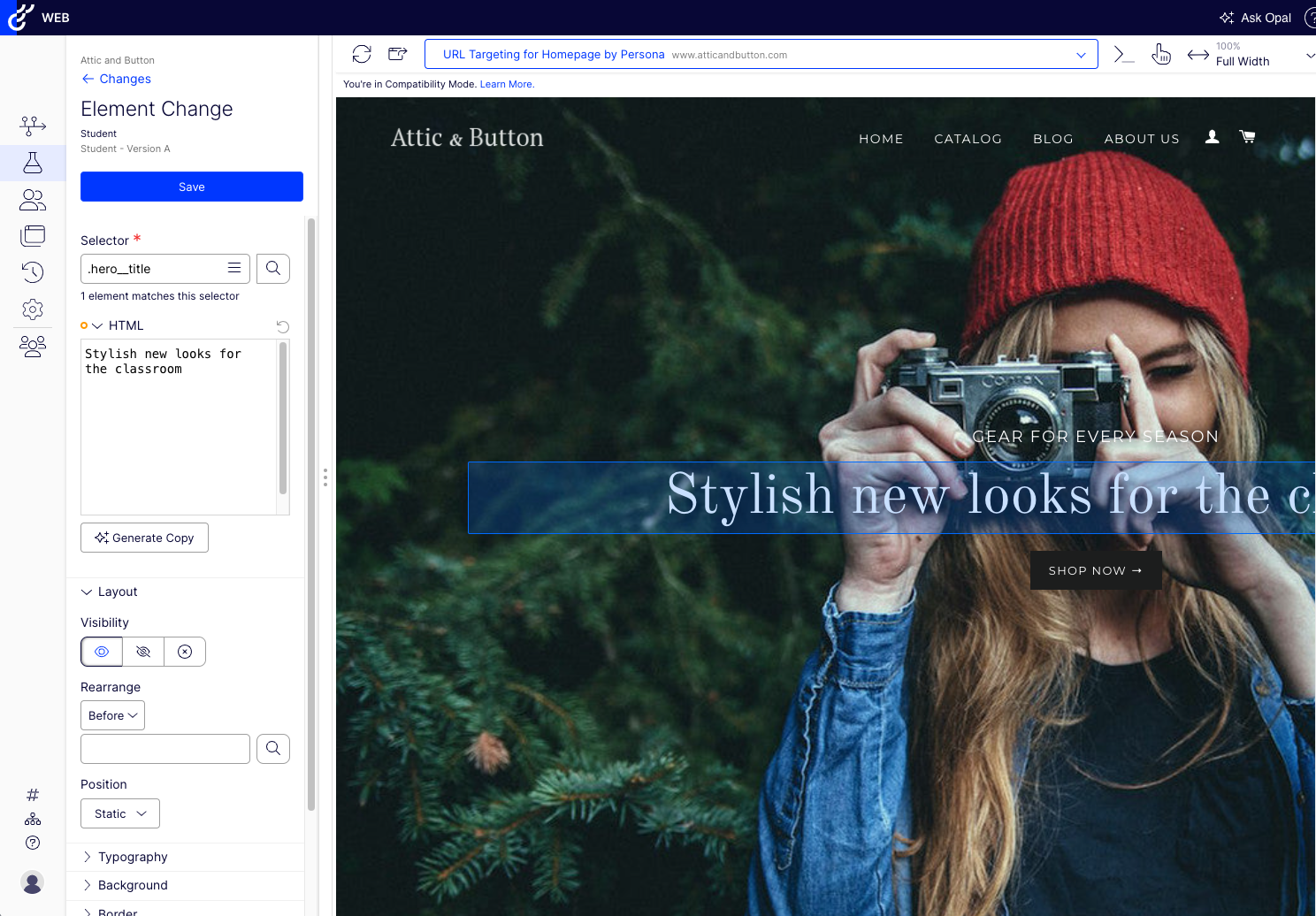Reload the page preview with refresh icon
The height and width of the screenshot is (916, 1316).
(x=361, y=54)
